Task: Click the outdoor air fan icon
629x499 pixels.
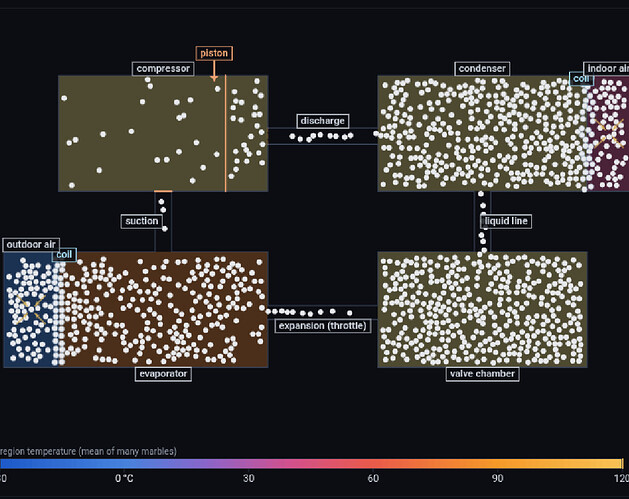Action: coord(29,309)
